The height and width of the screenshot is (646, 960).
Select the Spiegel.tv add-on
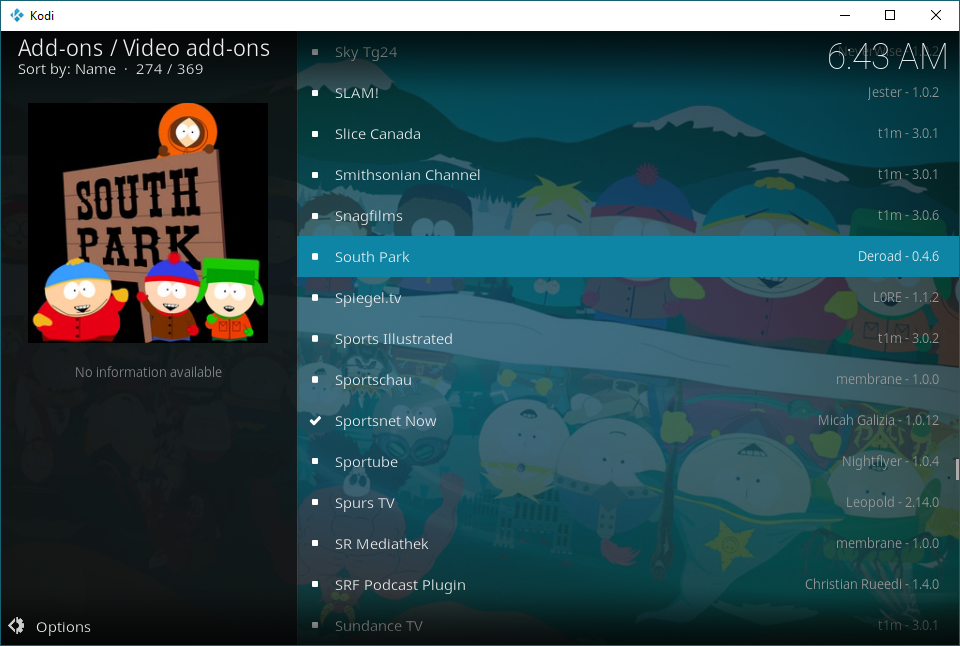coord(628,298)
